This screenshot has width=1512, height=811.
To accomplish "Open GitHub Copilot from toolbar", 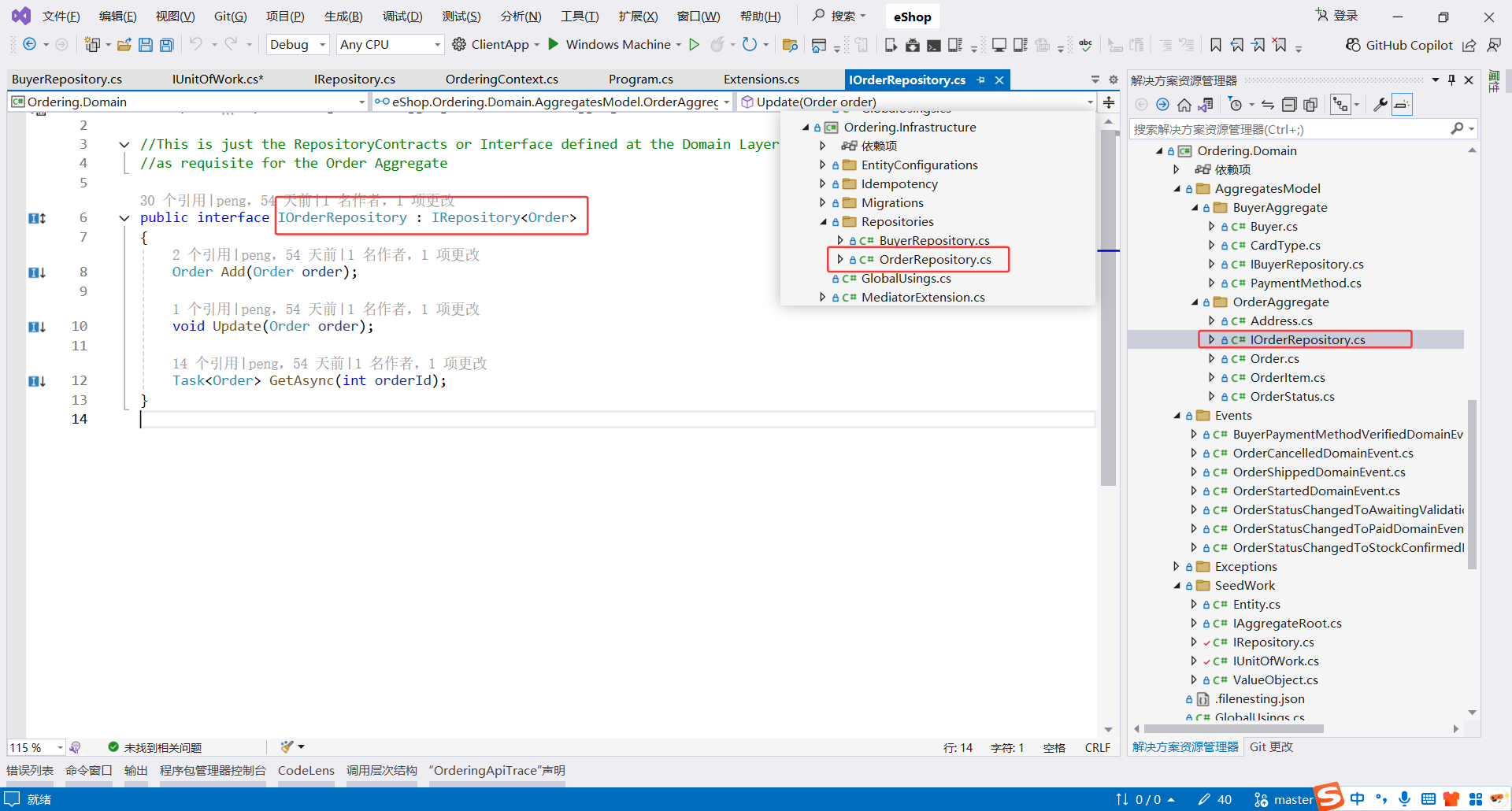I will [1399, 45].
